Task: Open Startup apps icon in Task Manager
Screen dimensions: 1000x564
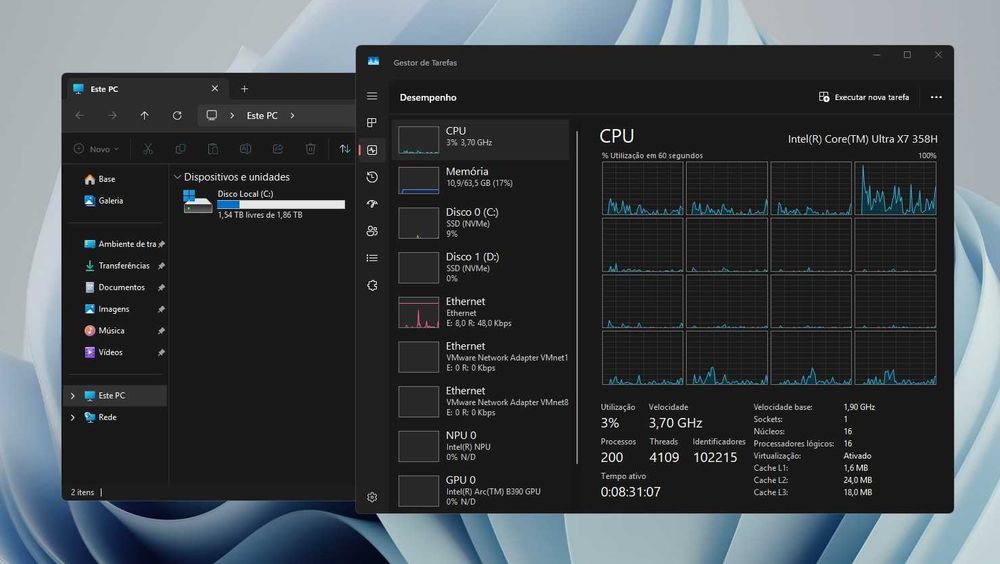Action: [372, 204]
